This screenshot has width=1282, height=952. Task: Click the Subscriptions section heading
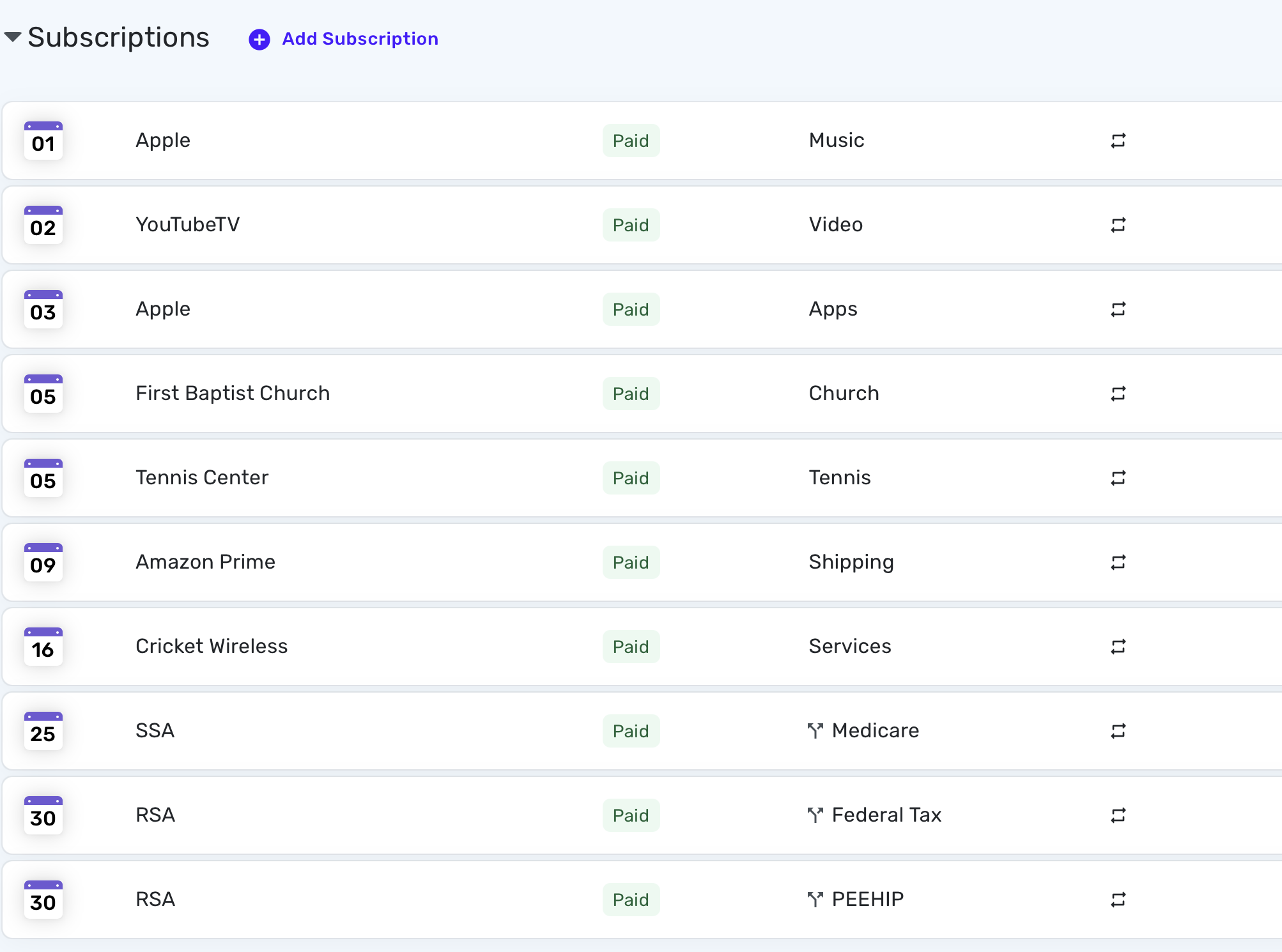pos(119,38)
